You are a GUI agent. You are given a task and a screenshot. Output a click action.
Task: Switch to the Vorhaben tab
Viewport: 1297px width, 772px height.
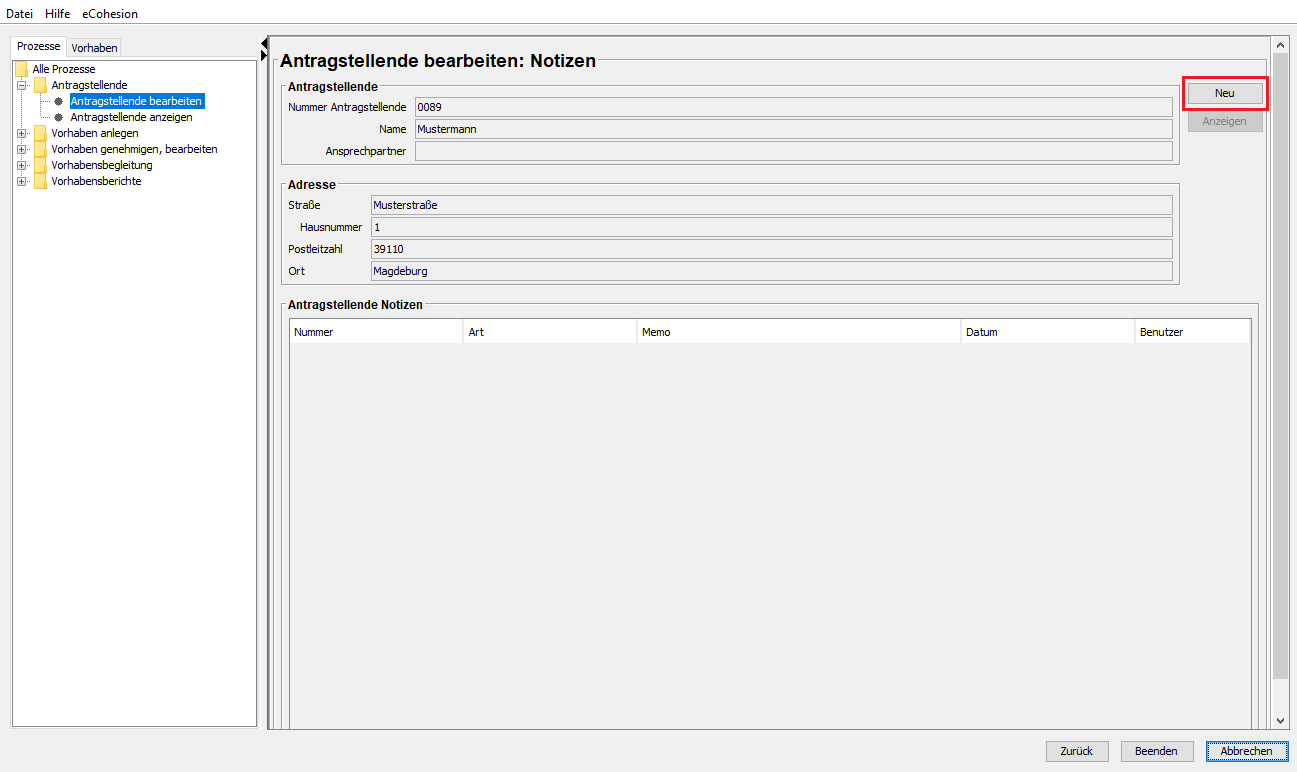[94, 48]
